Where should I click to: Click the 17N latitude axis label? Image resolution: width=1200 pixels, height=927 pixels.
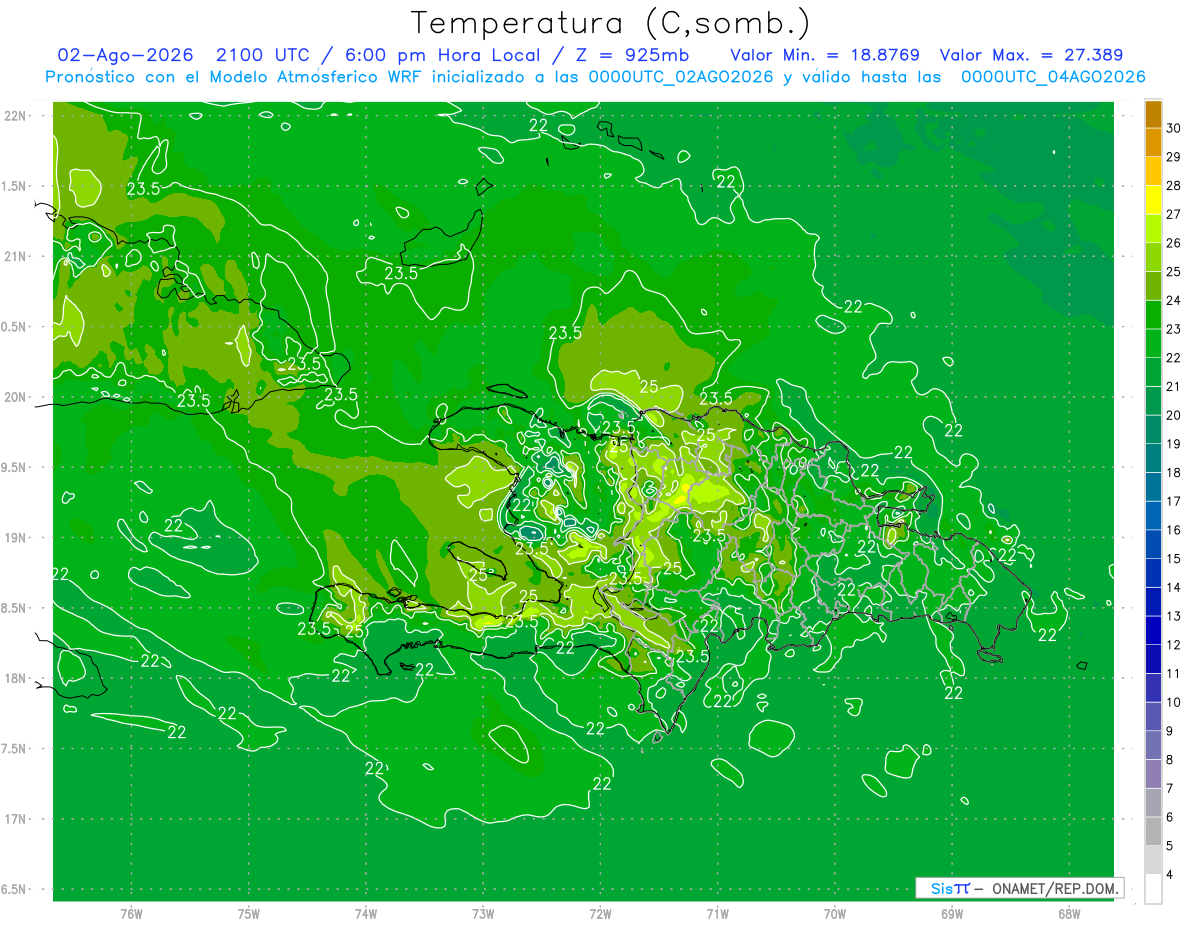pos(17,819)
